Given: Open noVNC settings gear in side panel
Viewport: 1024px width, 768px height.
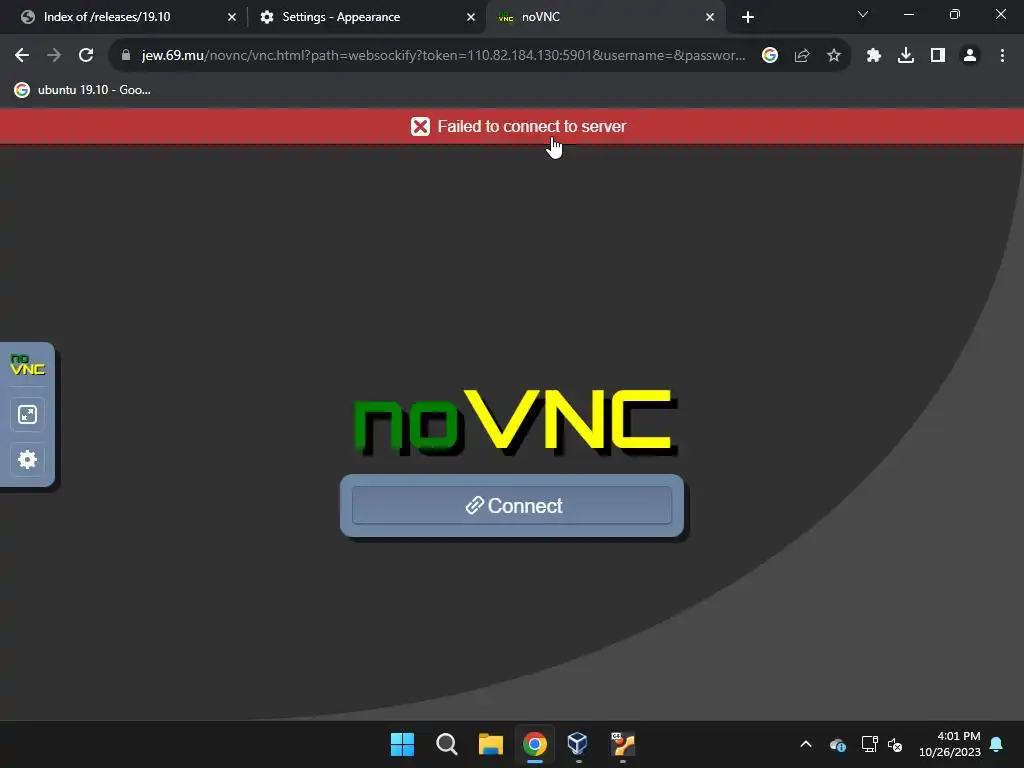Looking at the screenshot, I should (x=27, y=459).
